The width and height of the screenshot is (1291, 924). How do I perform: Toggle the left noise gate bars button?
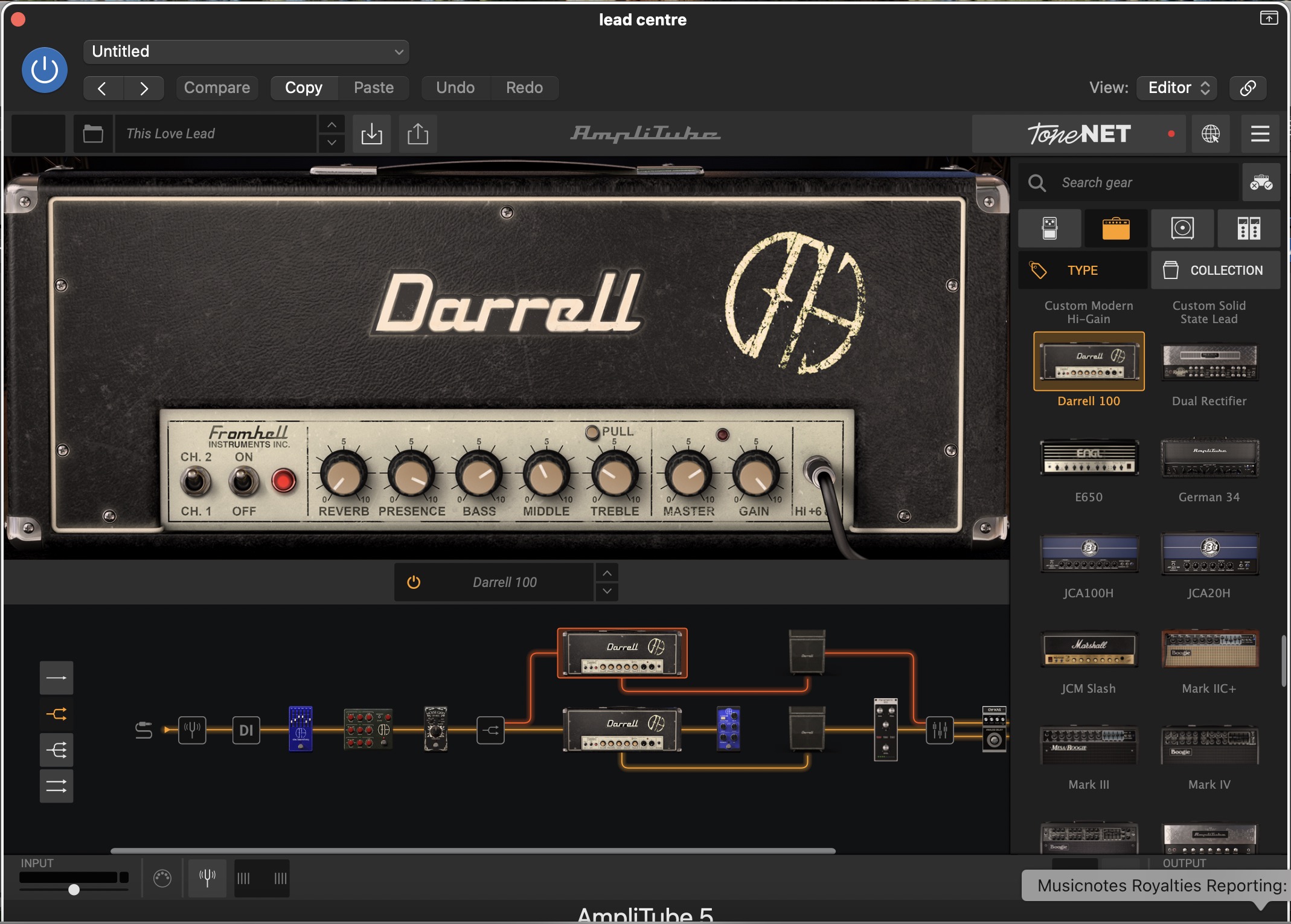coord(243,878)
